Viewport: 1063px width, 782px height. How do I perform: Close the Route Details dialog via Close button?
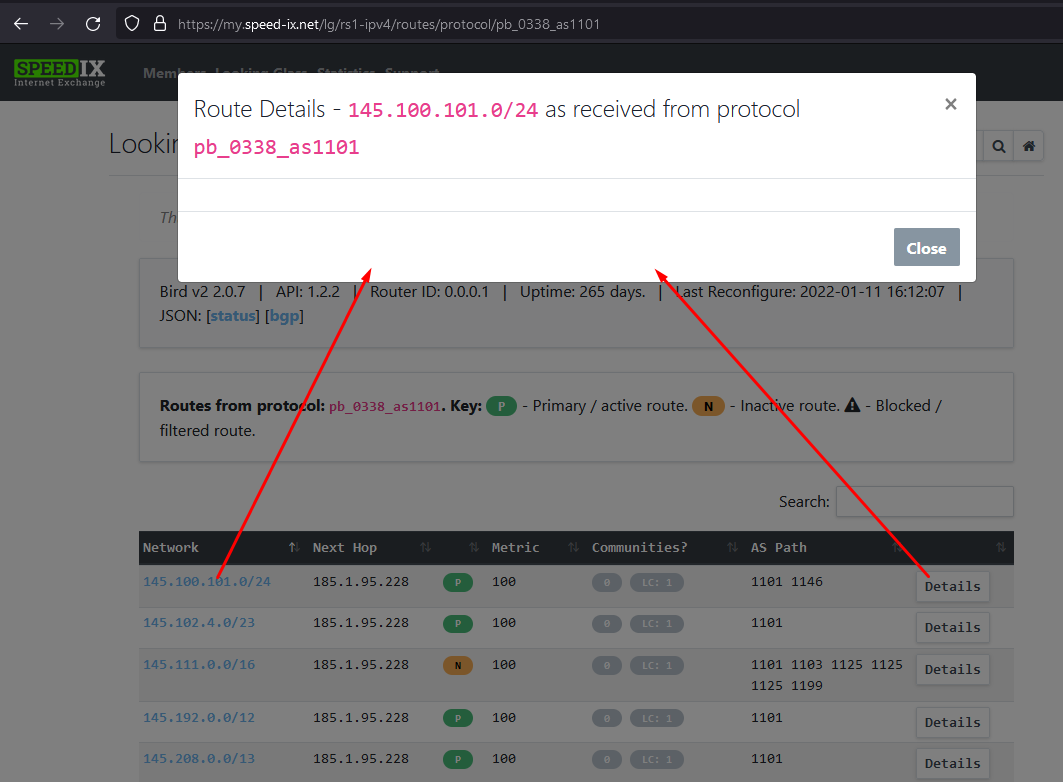(926, 247)
